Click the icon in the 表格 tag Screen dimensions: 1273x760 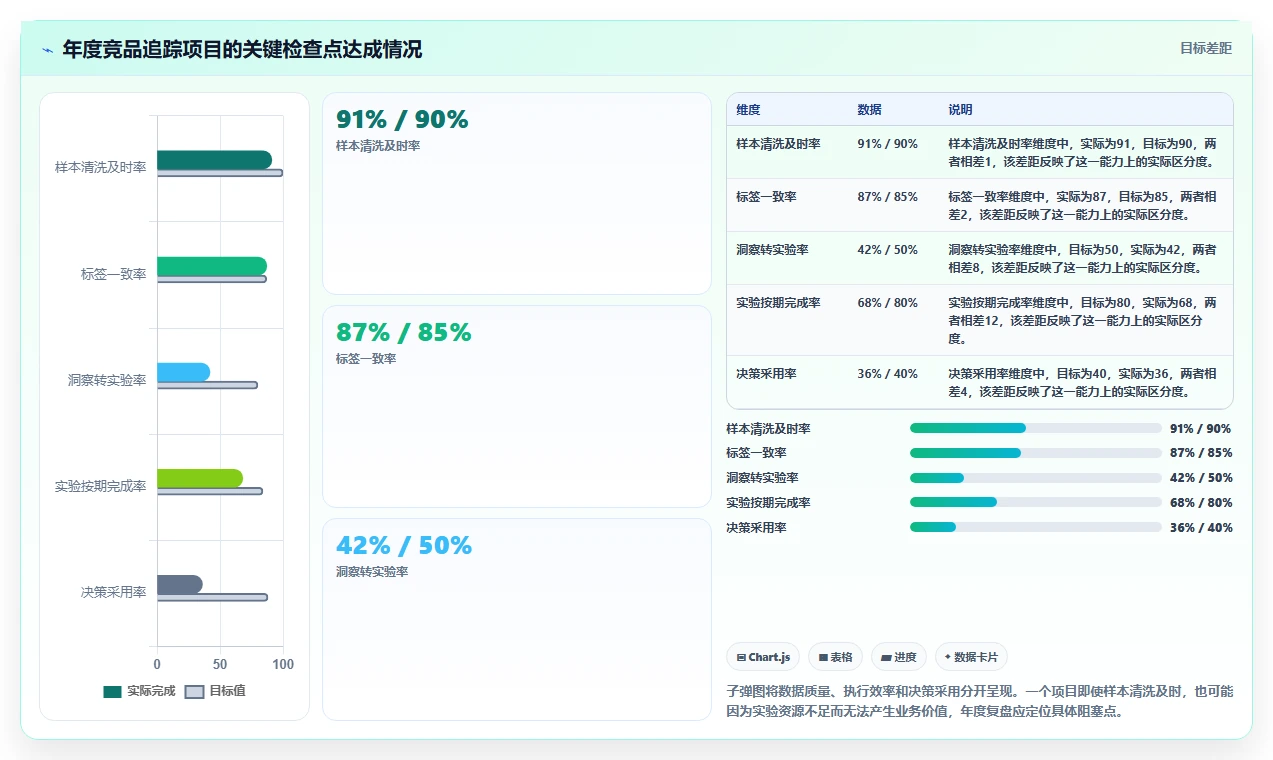click(823, 657)
